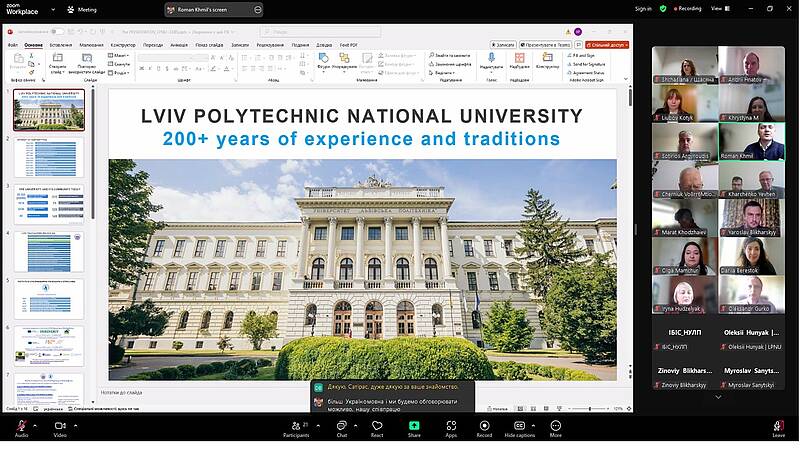Click the green Share screen button

[414, 428]
